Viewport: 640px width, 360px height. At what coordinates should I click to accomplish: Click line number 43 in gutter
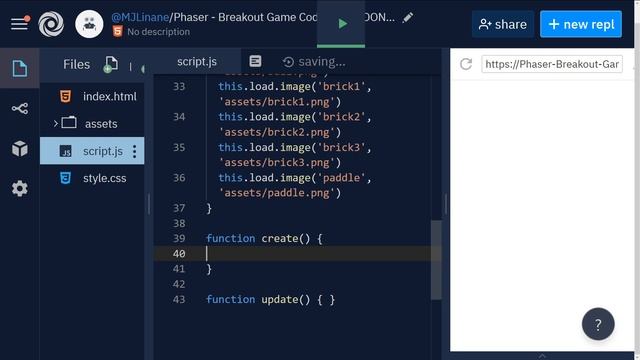[179, 300]
